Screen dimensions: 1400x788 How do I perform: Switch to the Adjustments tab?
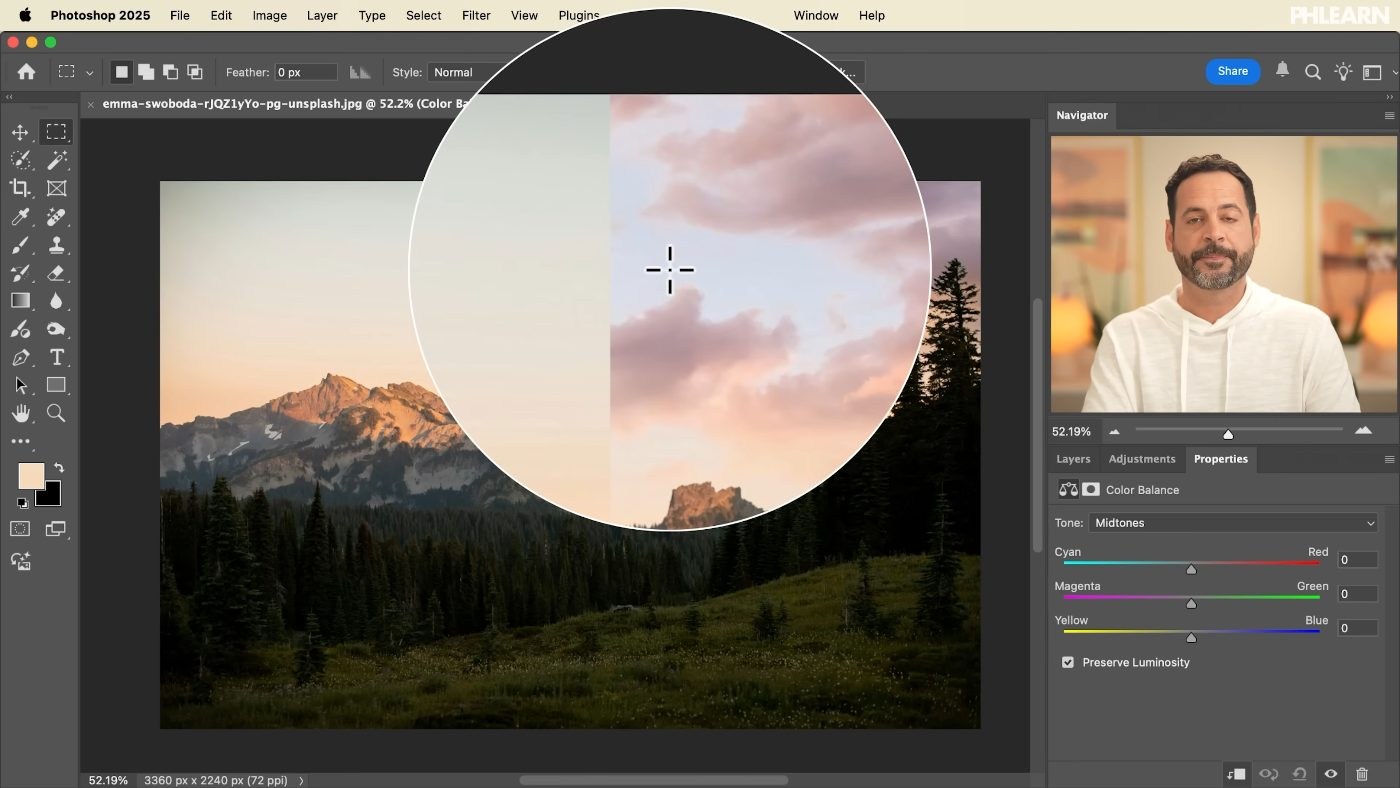coord(1141,459)
